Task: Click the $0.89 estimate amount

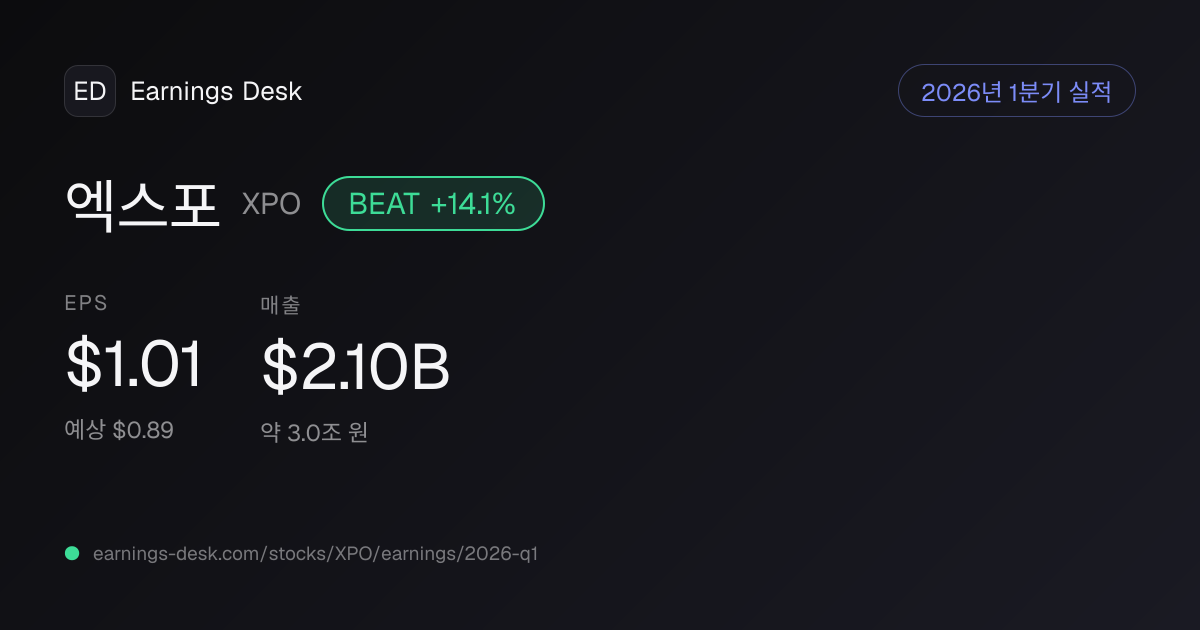Action: [x=143, y=430]
